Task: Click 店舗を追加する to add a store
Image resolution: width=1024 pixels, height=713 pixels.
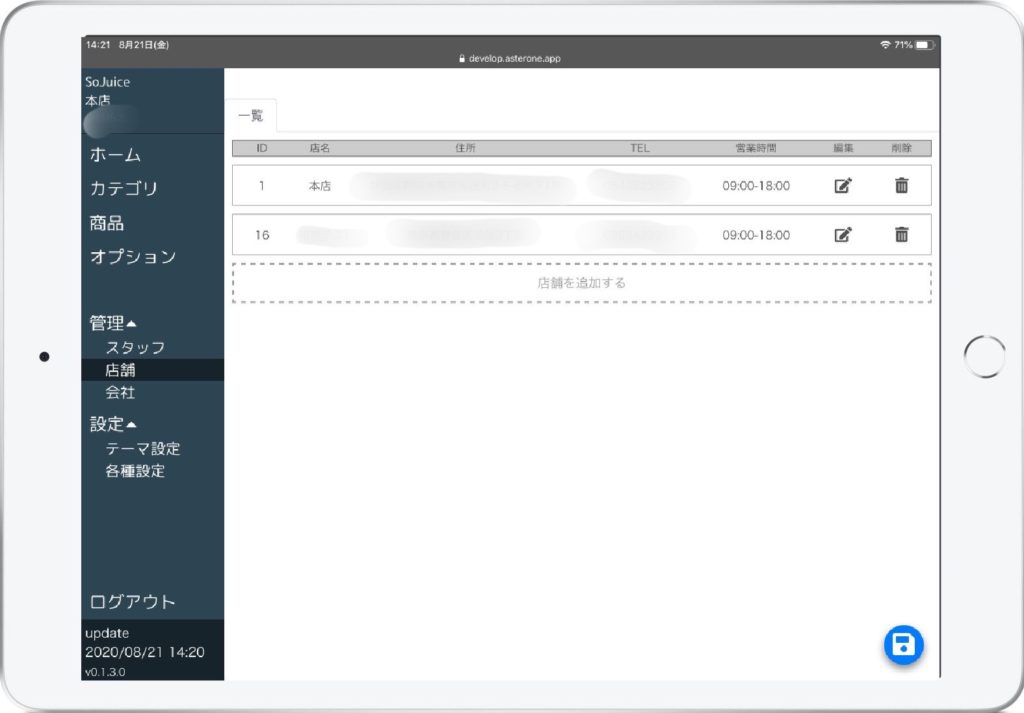Action: pos(581,283)
